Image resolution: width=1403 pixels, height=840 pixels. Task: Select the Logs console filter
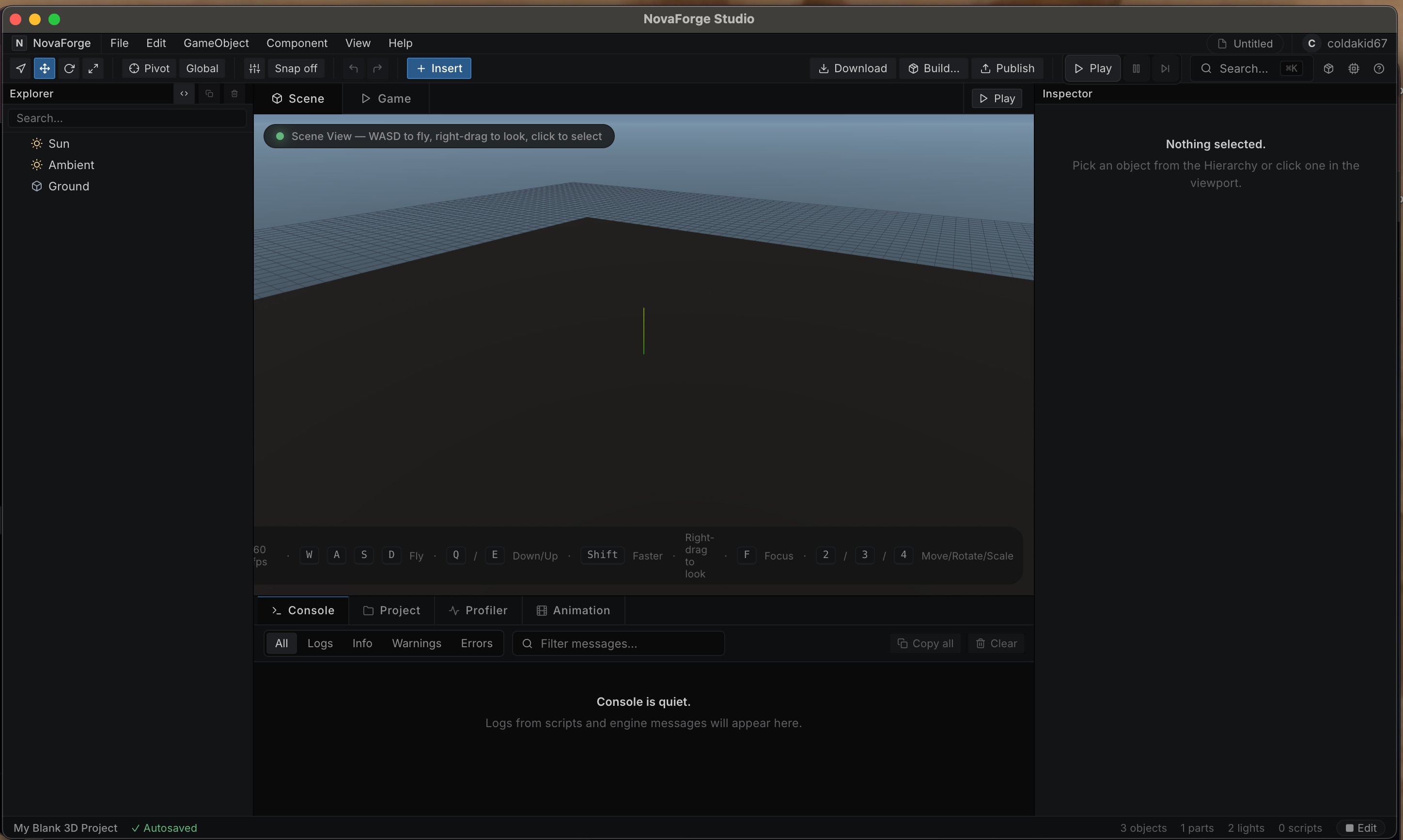[x=320, y=644]
